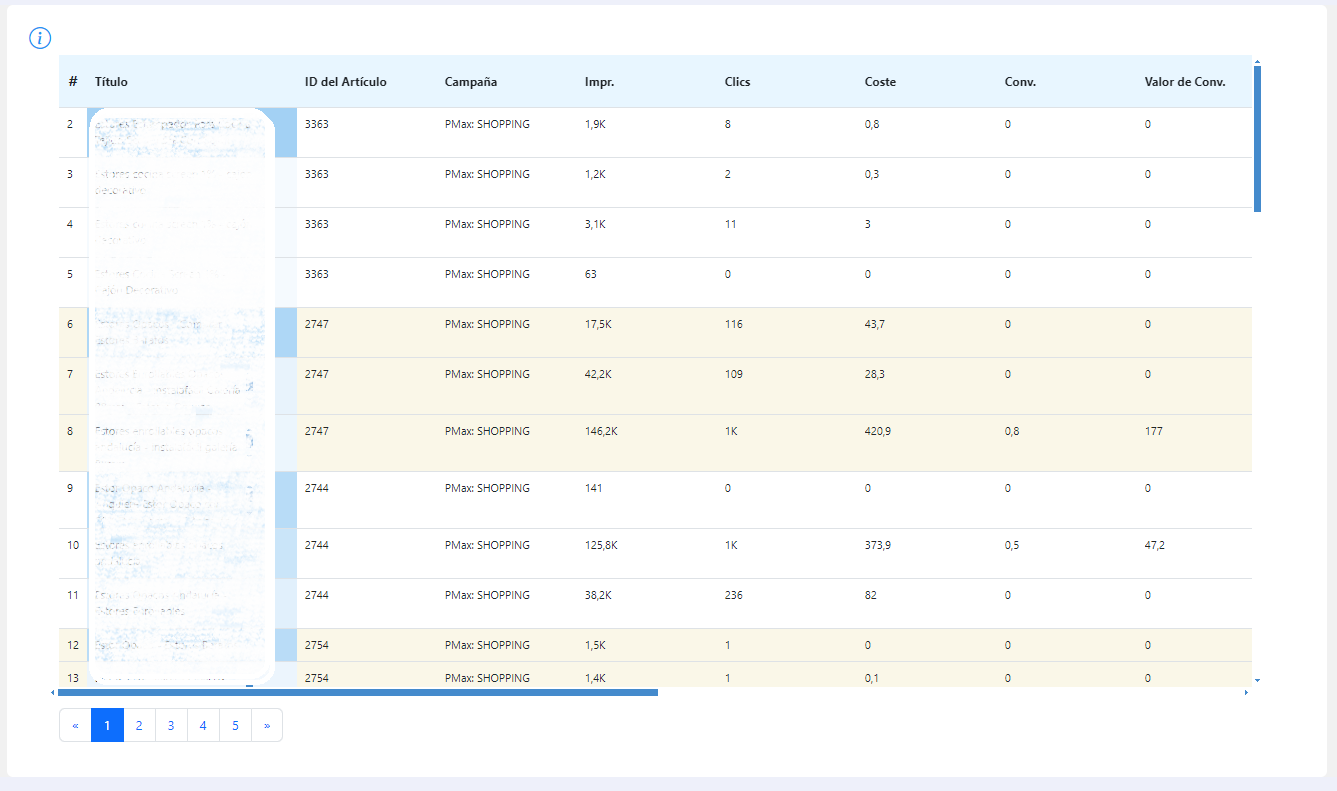1337x791 pixels.
Task: Sort by the Impr. column header
Action: 600,82
